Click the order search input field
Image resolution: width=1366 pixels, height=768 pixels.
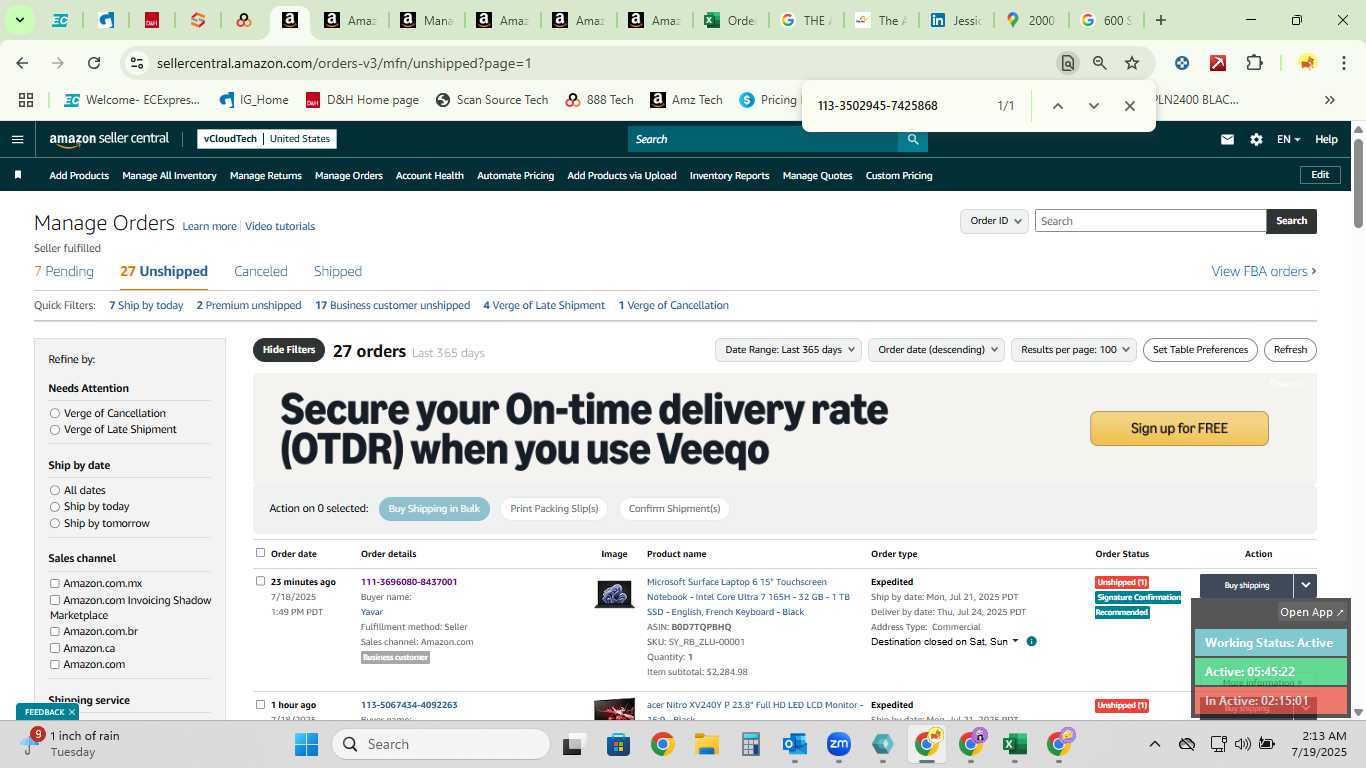pos(1150,221)
